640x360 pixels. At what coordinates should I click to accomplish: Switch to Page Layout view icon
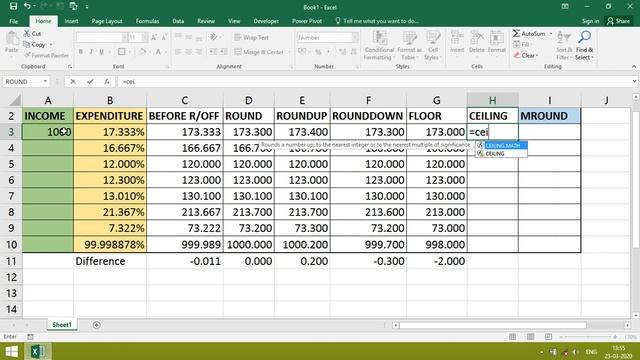click(530, 337)
